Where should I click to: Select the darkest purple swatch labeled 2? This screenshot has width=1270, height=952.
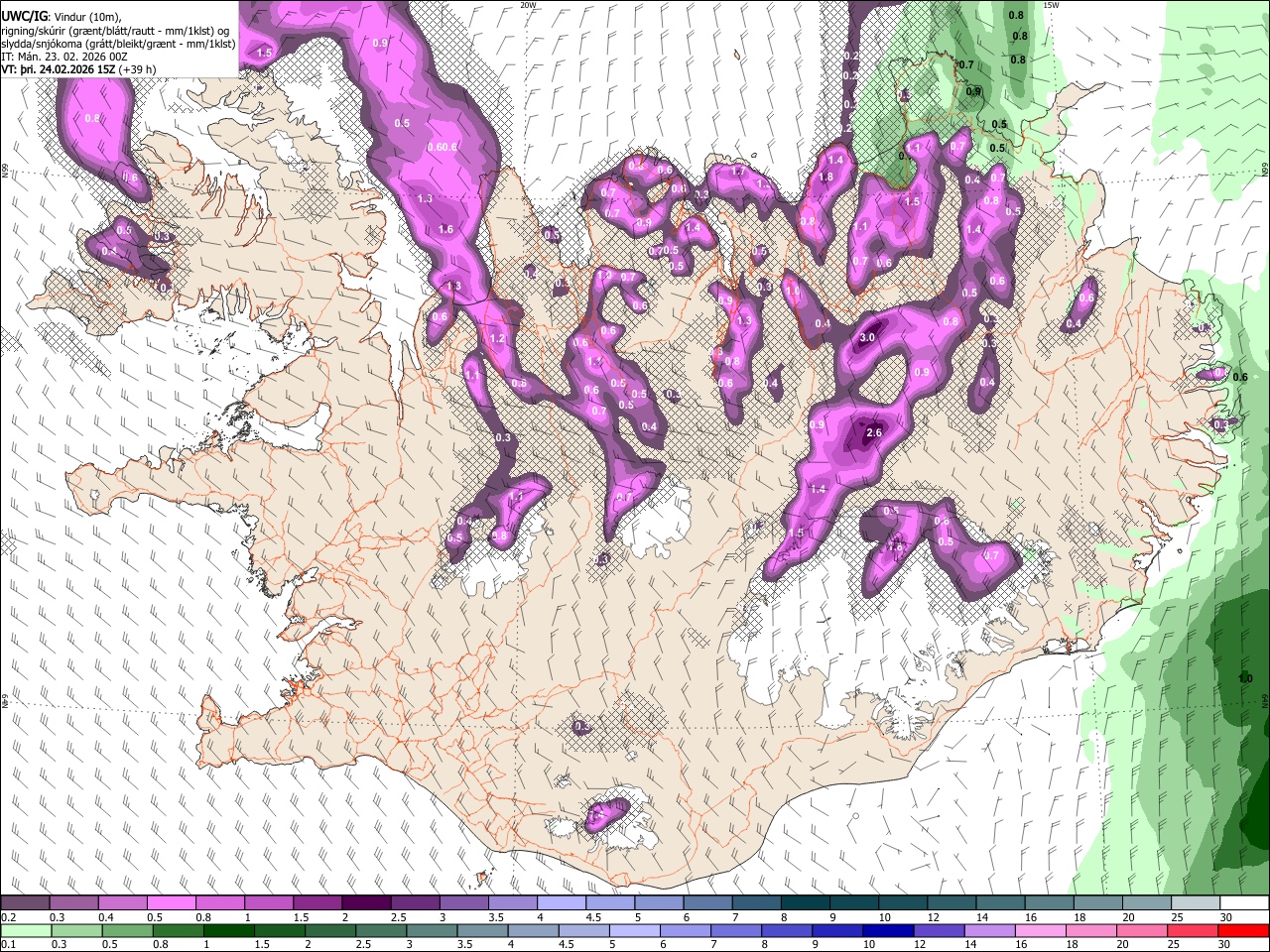(365, 903)
